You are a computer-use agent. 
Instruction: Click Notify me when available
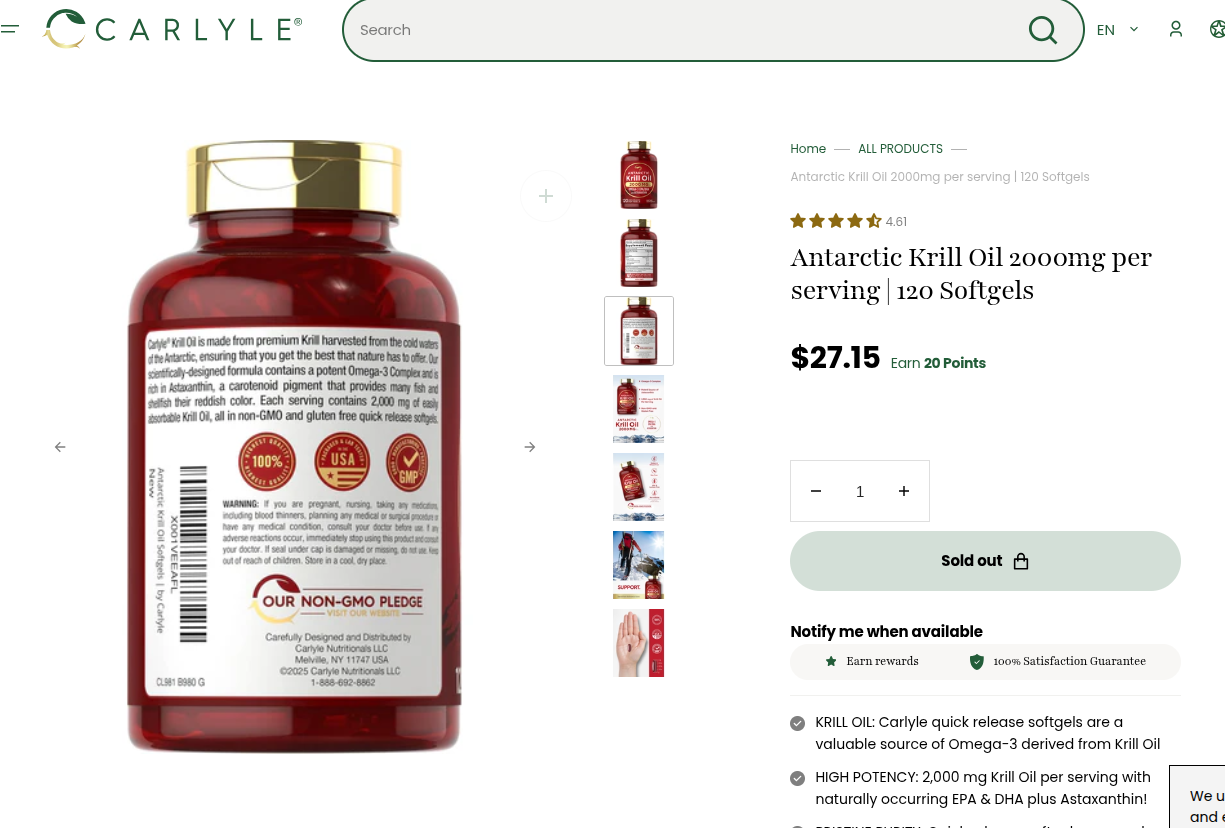pyautogui.click(x=886, y=632)
